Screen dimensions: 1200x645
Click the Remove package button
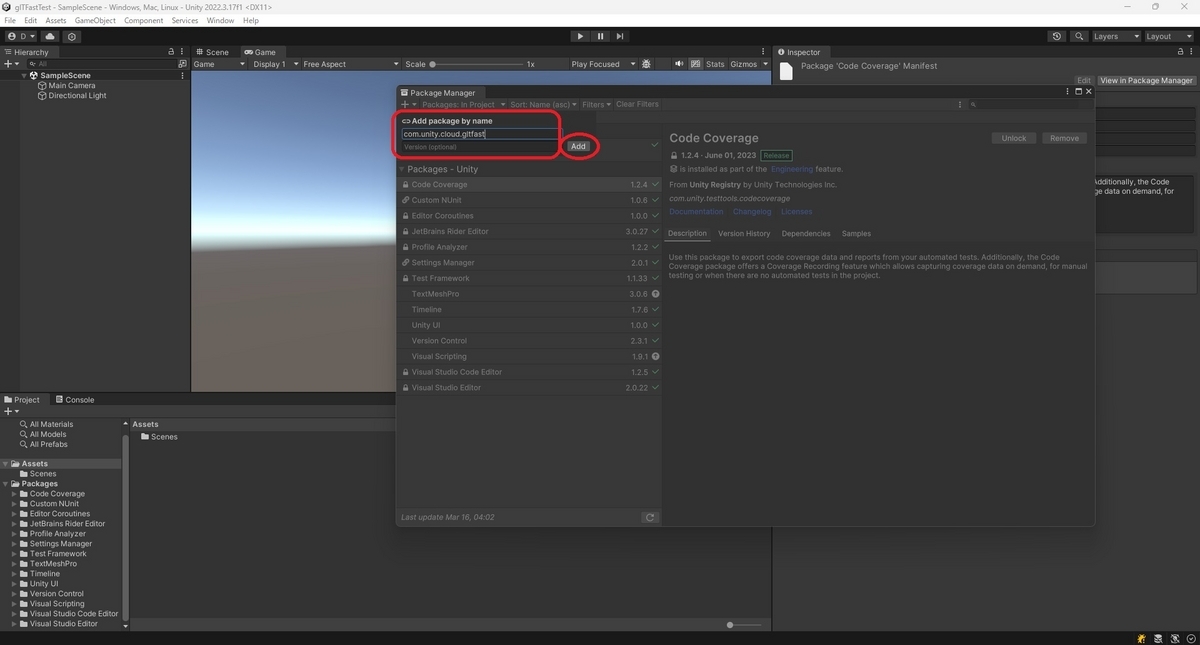point(1064,138)
